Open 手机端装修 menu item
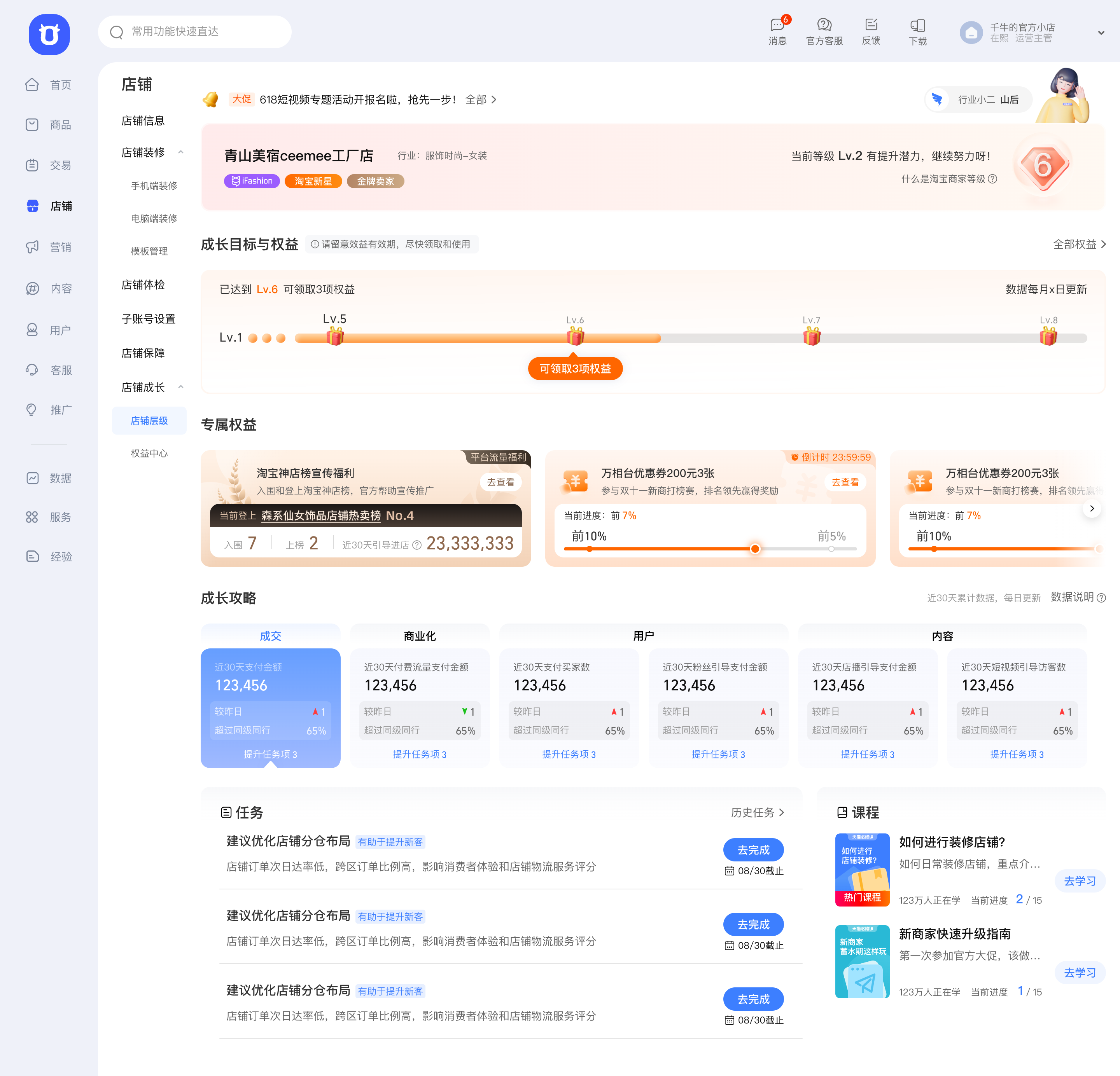 (154, 185)
